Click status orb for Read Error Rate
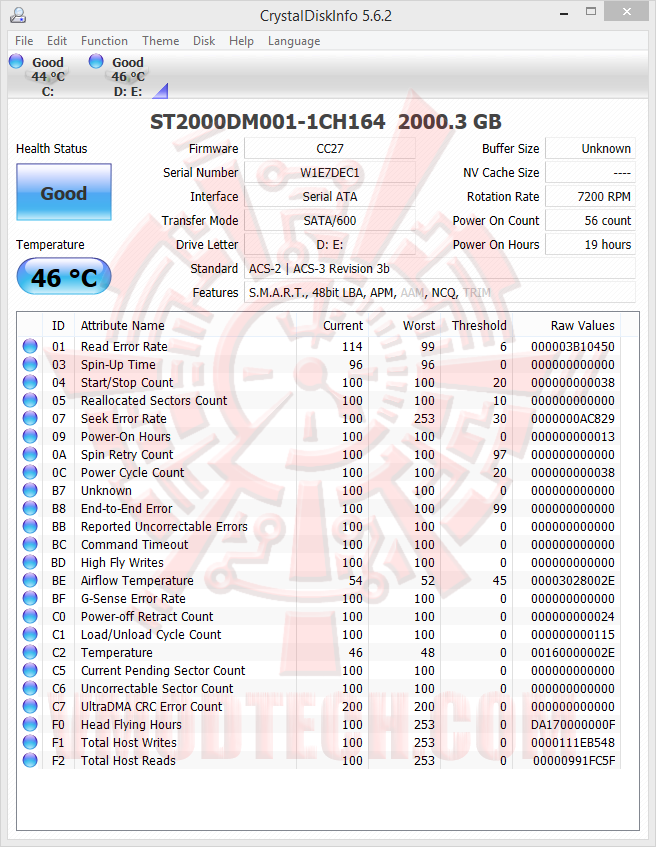This screenshot has width=656, height=847. click(x=30, y=346)
